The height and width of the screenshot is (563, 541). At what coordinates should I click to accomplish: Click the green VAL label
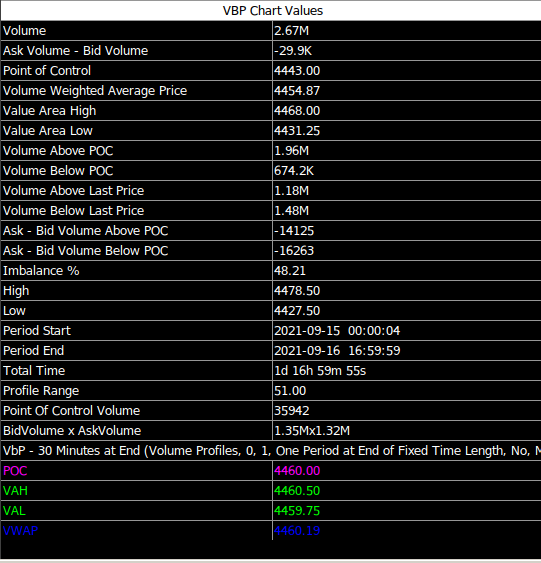[14, 511]
